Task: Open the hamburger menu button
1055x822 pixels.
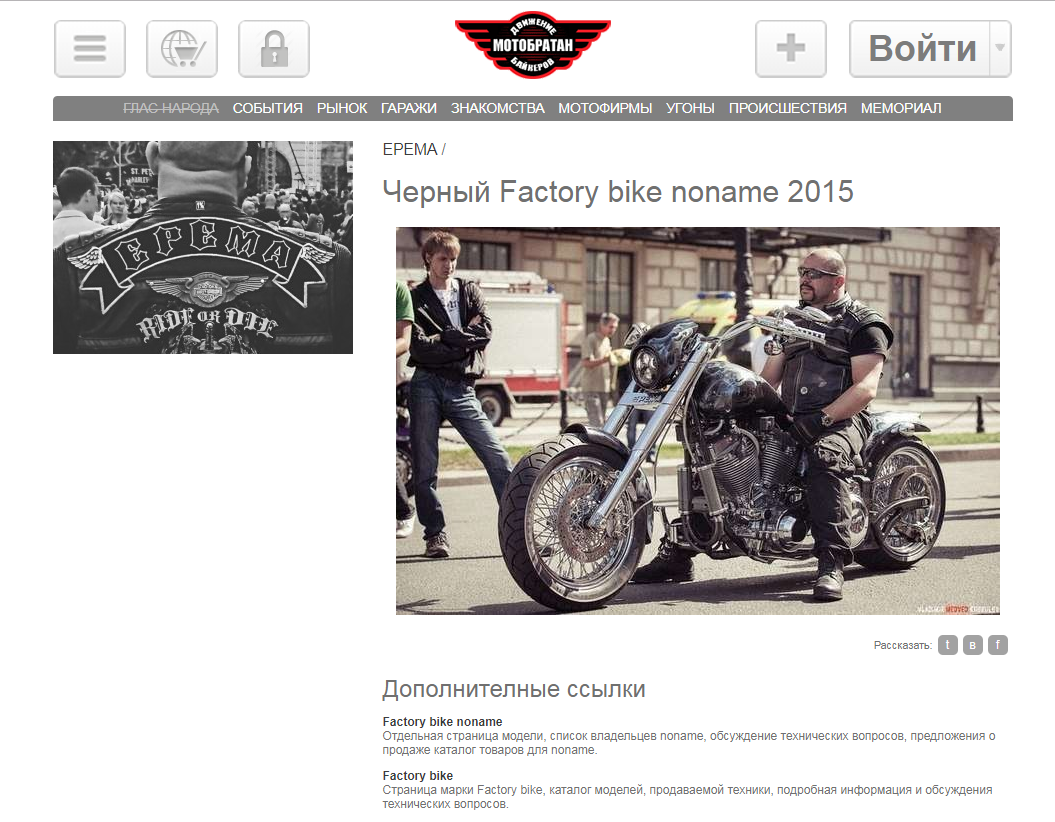Action: (89, 49)
